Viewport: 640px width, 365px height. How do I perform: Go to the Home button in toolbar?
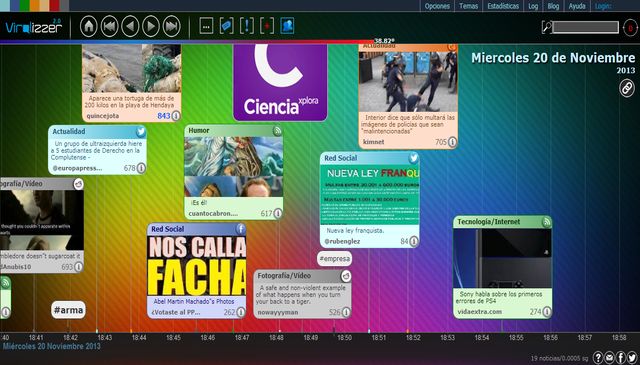coord(89,27)
